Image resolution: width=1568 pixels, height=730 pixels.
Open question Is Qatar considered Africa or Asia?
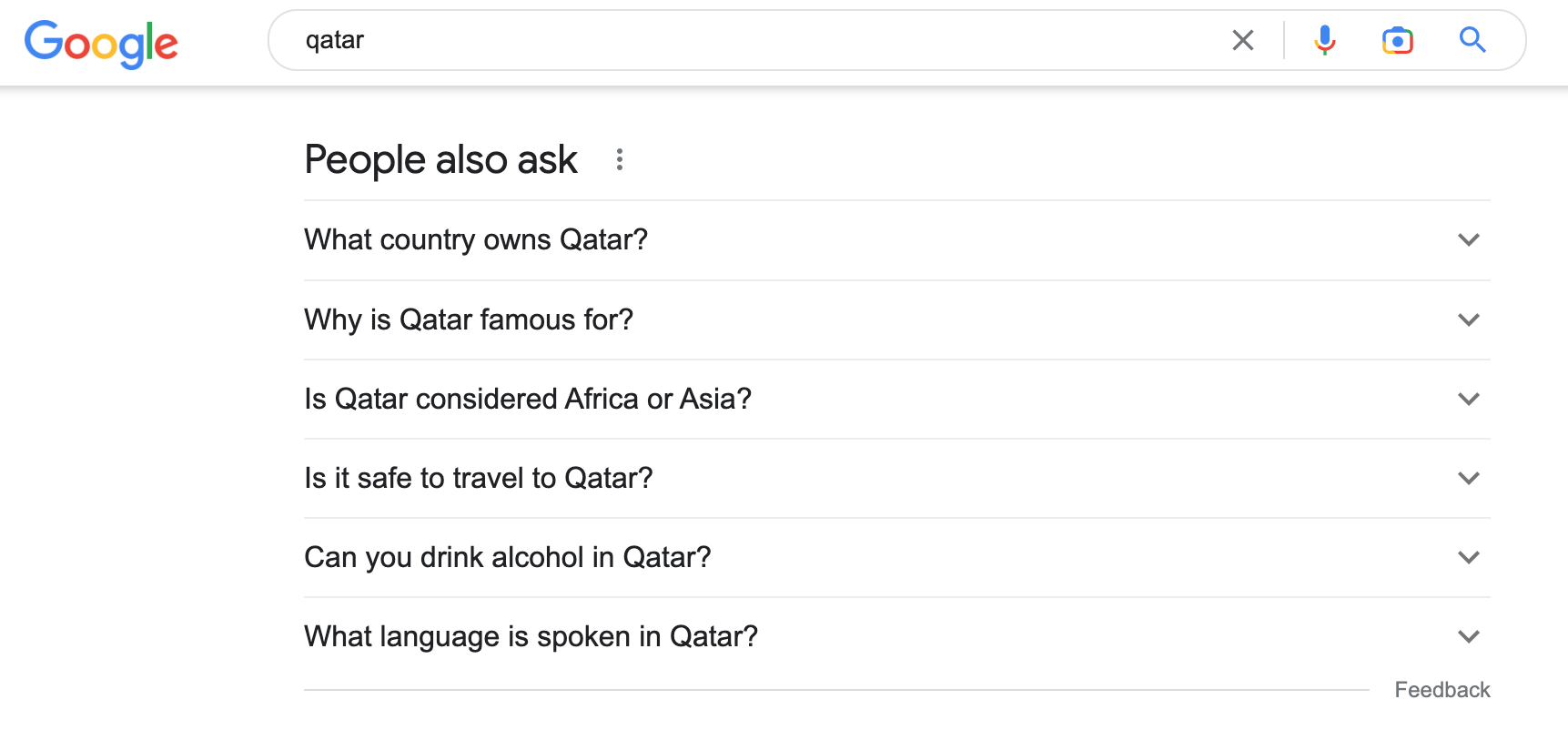click(528, 400)
